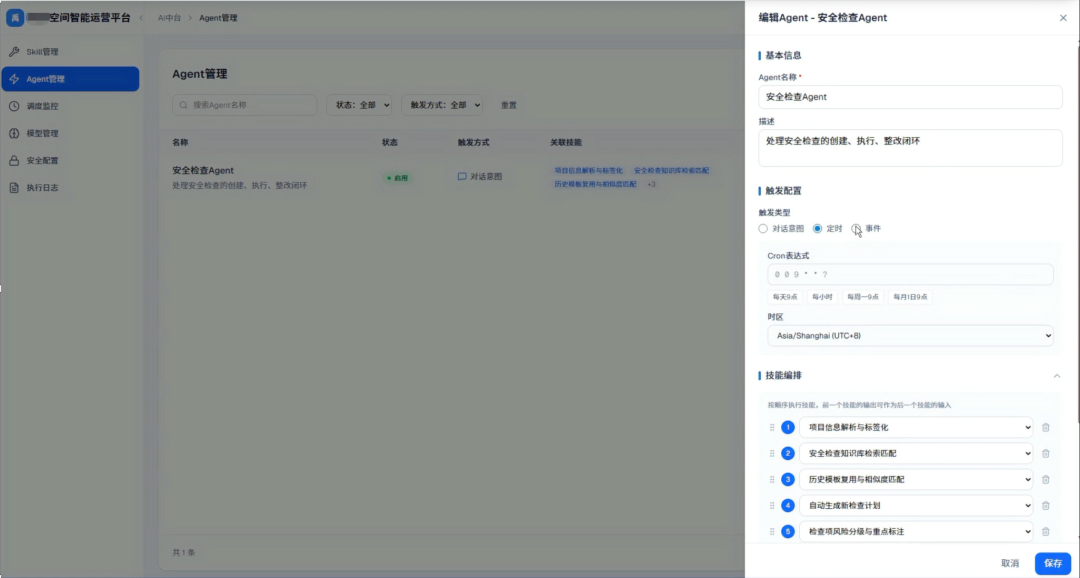Open skill dropdown 自动生成新检查计划

tap(916, 506)
